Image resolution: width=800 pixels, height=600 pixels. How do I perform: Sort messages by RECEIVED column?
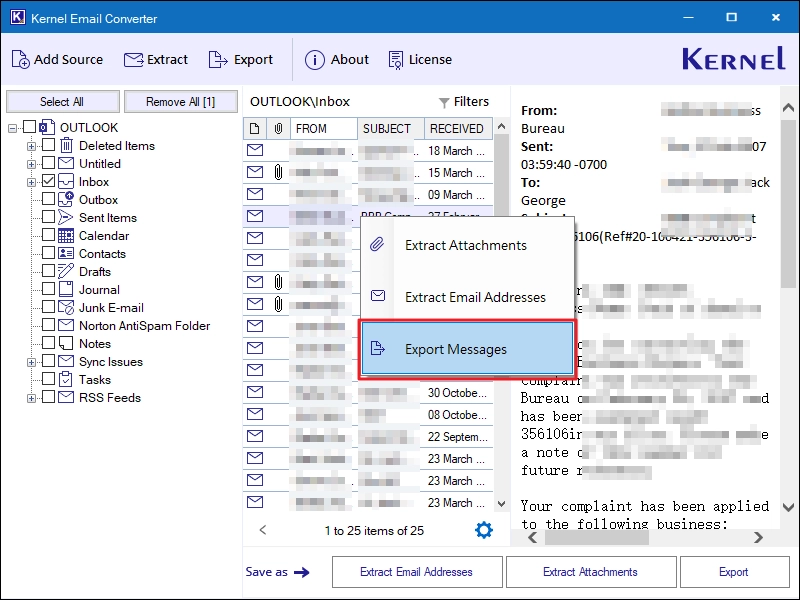458,129
